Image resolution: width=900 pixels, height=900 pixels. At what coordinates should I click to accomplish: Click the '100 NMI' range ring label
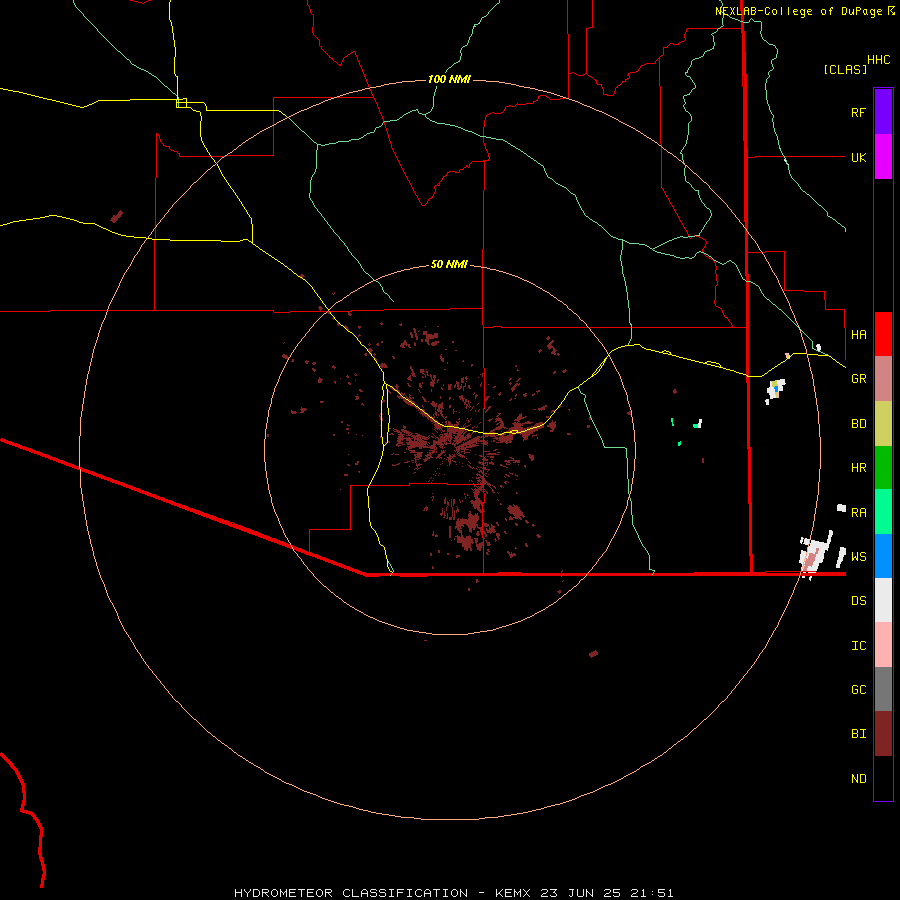449,79
